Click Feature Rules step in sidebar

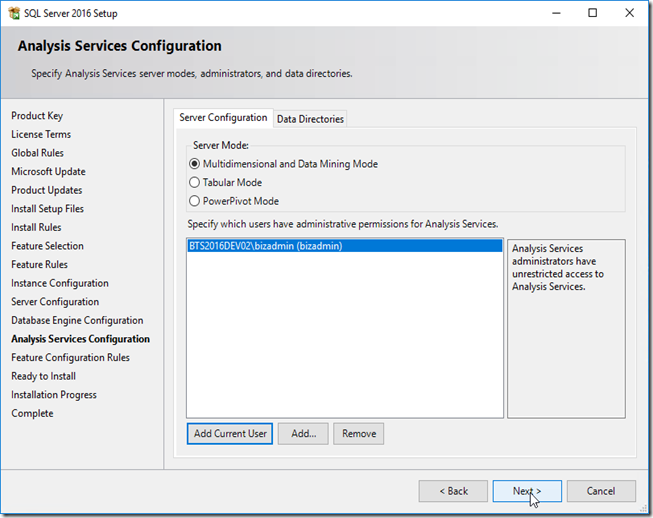(40, 264)
